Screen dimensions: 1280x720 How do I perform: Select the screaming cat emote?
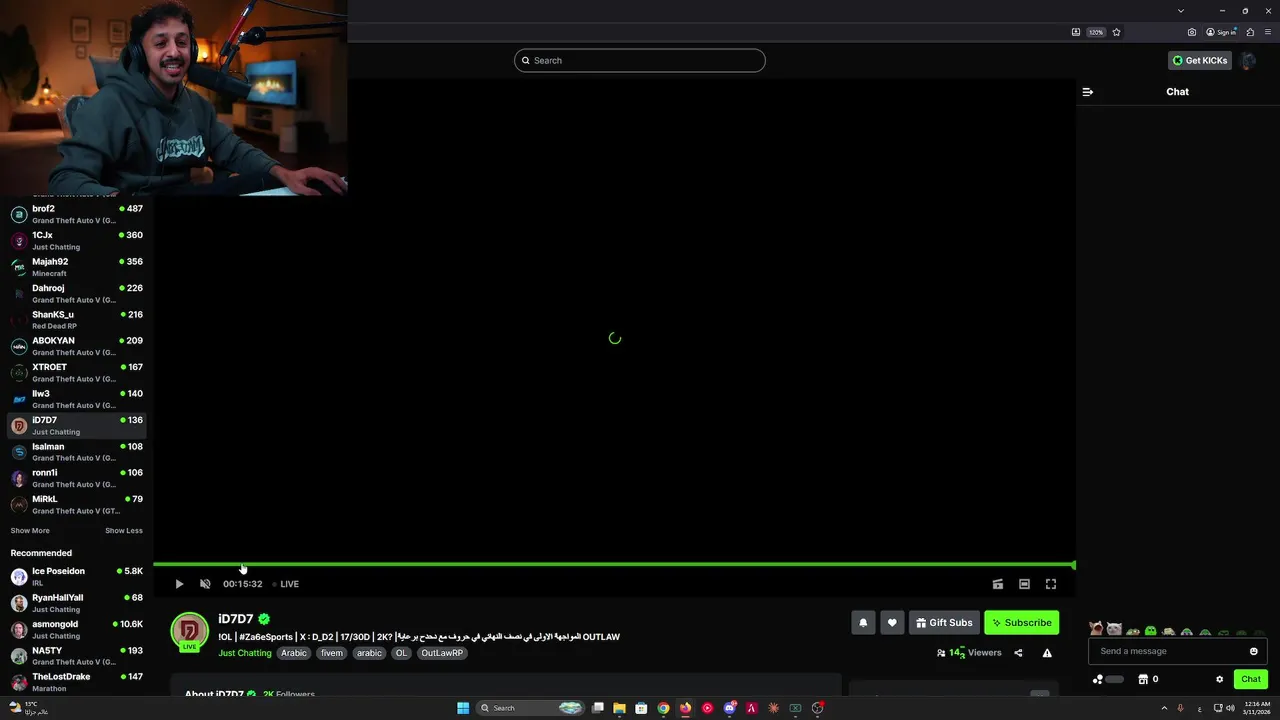(1096, 630)
